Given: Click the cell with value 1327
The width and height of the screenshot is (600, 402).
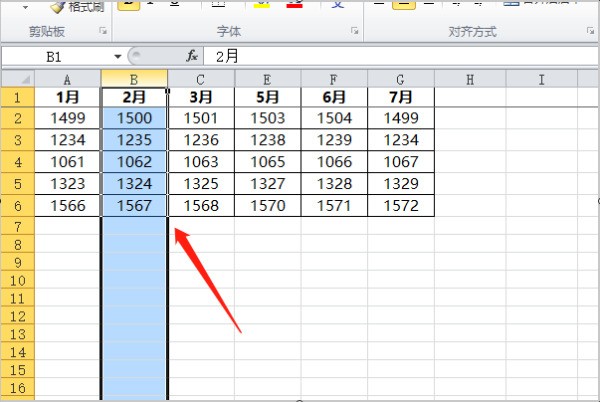Looking at the screenshot, I should click(x=267, y=184).
